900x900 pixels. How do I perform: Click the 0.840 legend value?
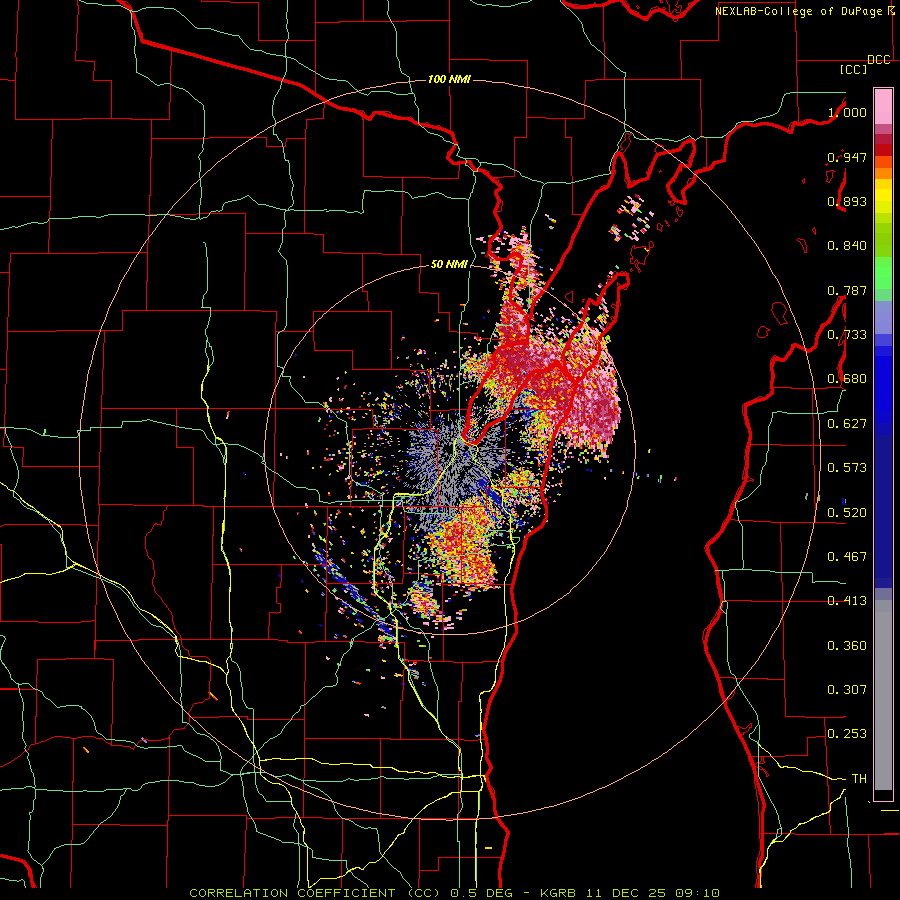(x=847, y=246)
